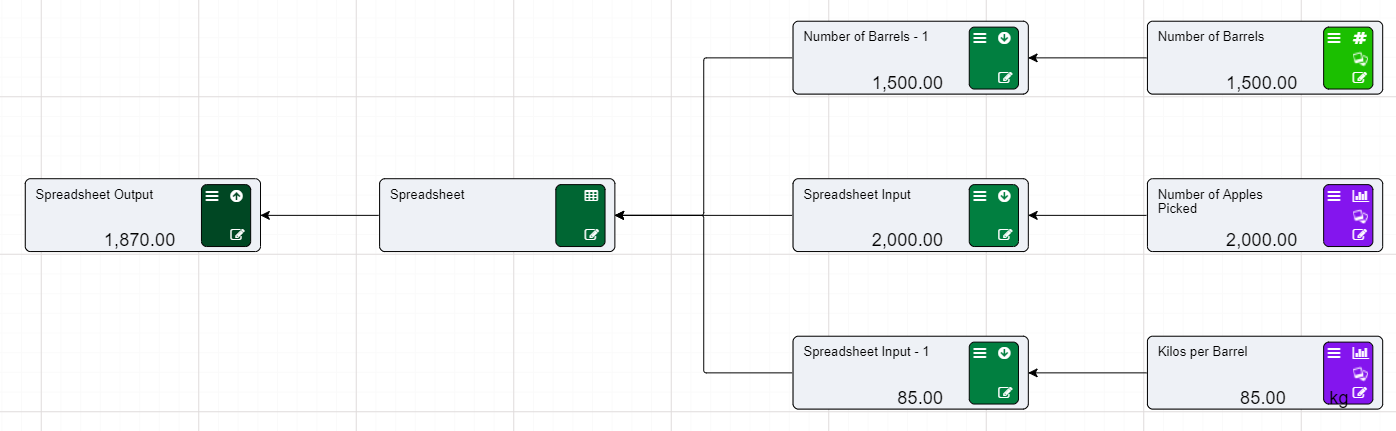Click the comments icon on Kilos per Barrel
Image resolution: width=1396 pixels, height=431 pixels.
[x=1359, y=373]
